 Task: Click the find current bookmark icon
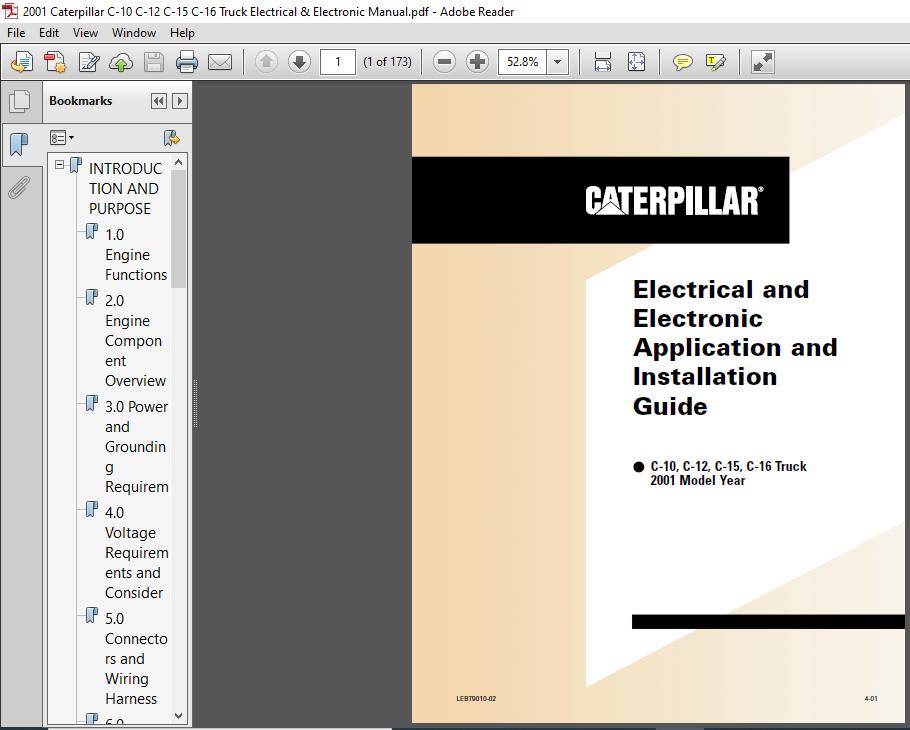[x=172, y=138]
